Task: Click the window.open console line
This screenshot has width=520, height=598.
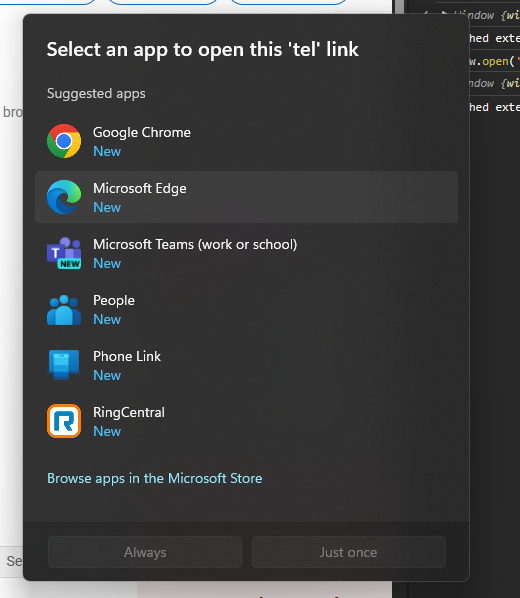Action: pyautogui.click(x=494, y=61)
